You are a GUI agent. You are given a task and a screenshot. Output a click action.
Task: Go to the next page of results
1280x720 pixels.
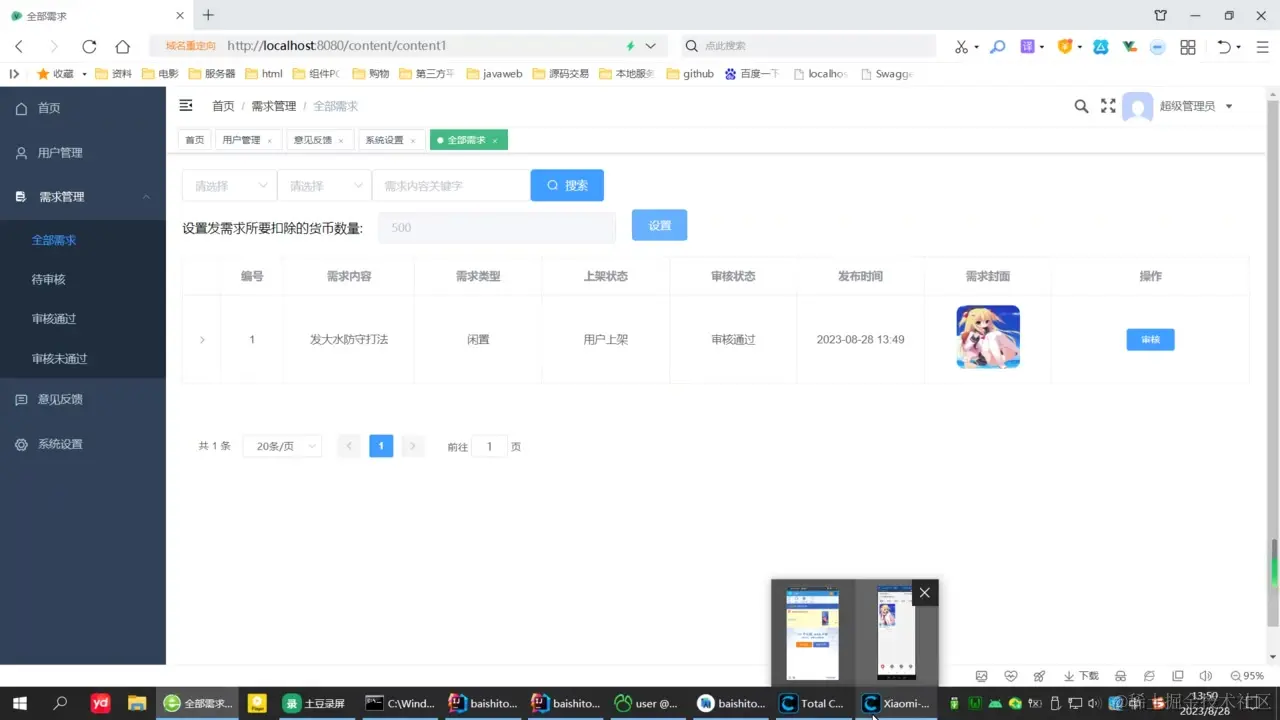[x=413, y=446]
